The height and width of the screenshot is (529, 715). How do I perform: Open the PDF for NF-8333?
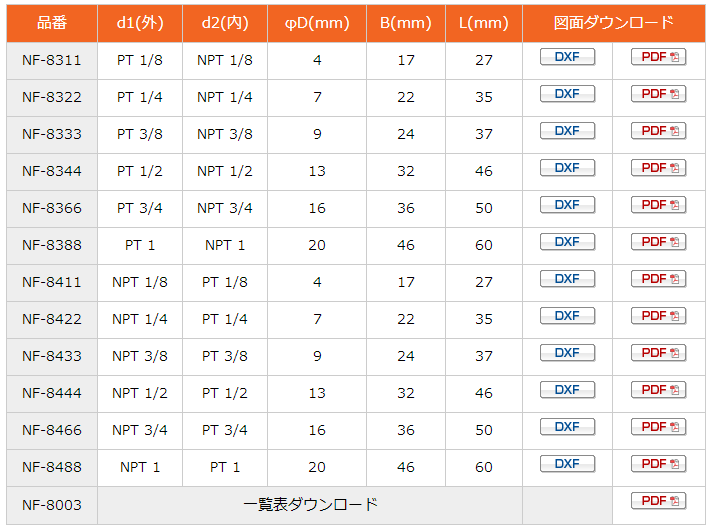[658, 131]
